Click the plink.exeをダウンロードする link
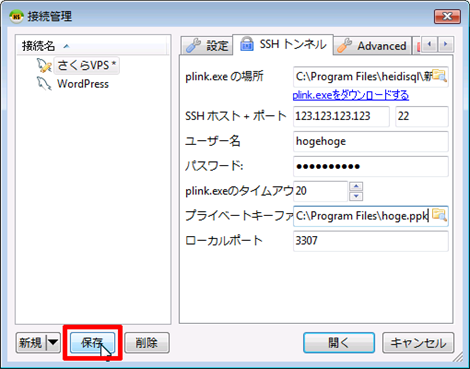The width and height of the screenshot is (470, 369). point(351,95)
